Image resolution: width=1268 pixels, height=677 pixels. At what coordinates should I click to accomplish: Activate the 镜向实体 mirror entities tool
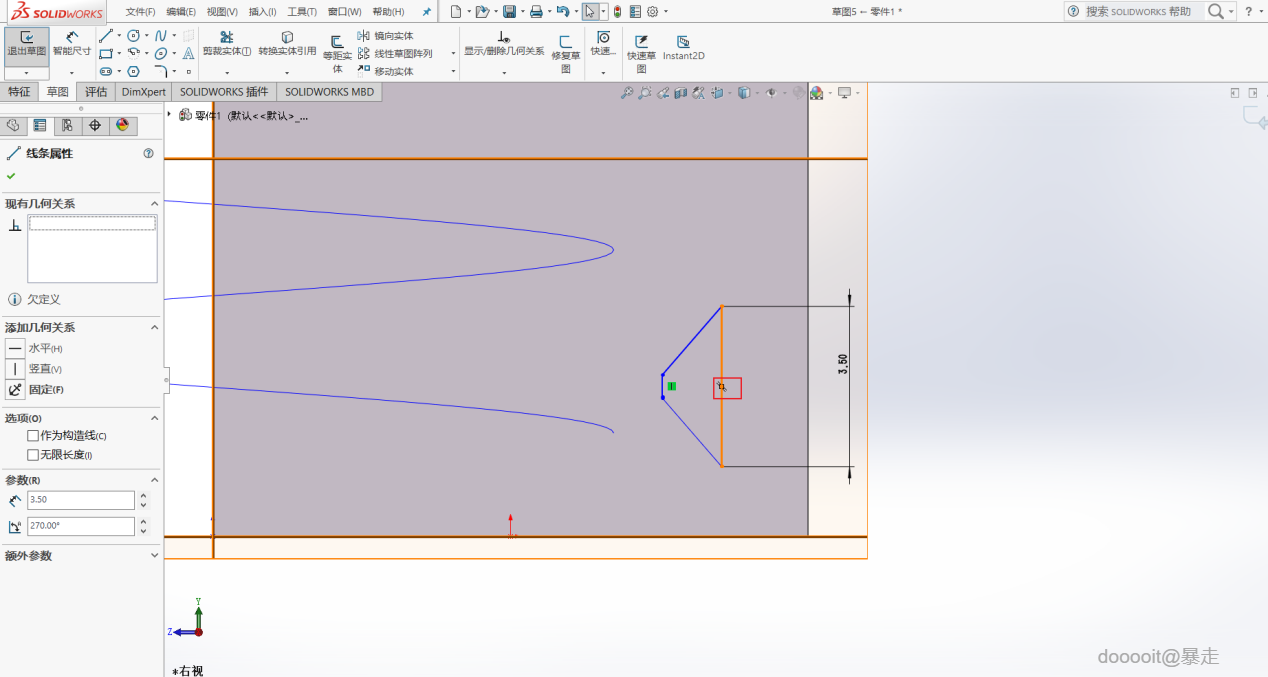[x=385, y=36]
